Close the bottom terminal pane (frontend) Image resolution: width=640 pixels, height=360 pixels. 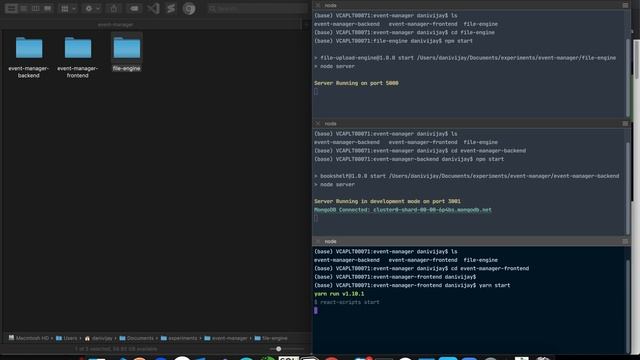pyautogui.click(x=318, y=241)
